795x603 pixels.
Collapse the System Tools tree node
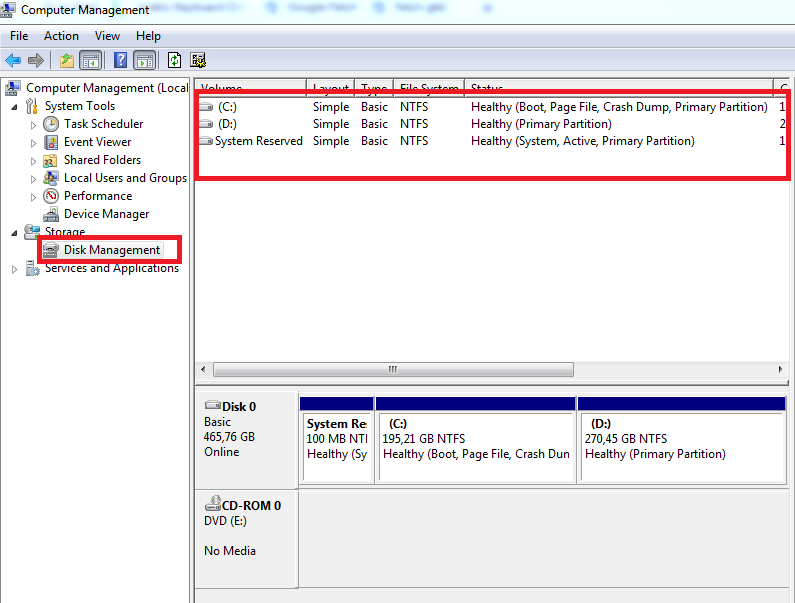click(x=15, y=107)
